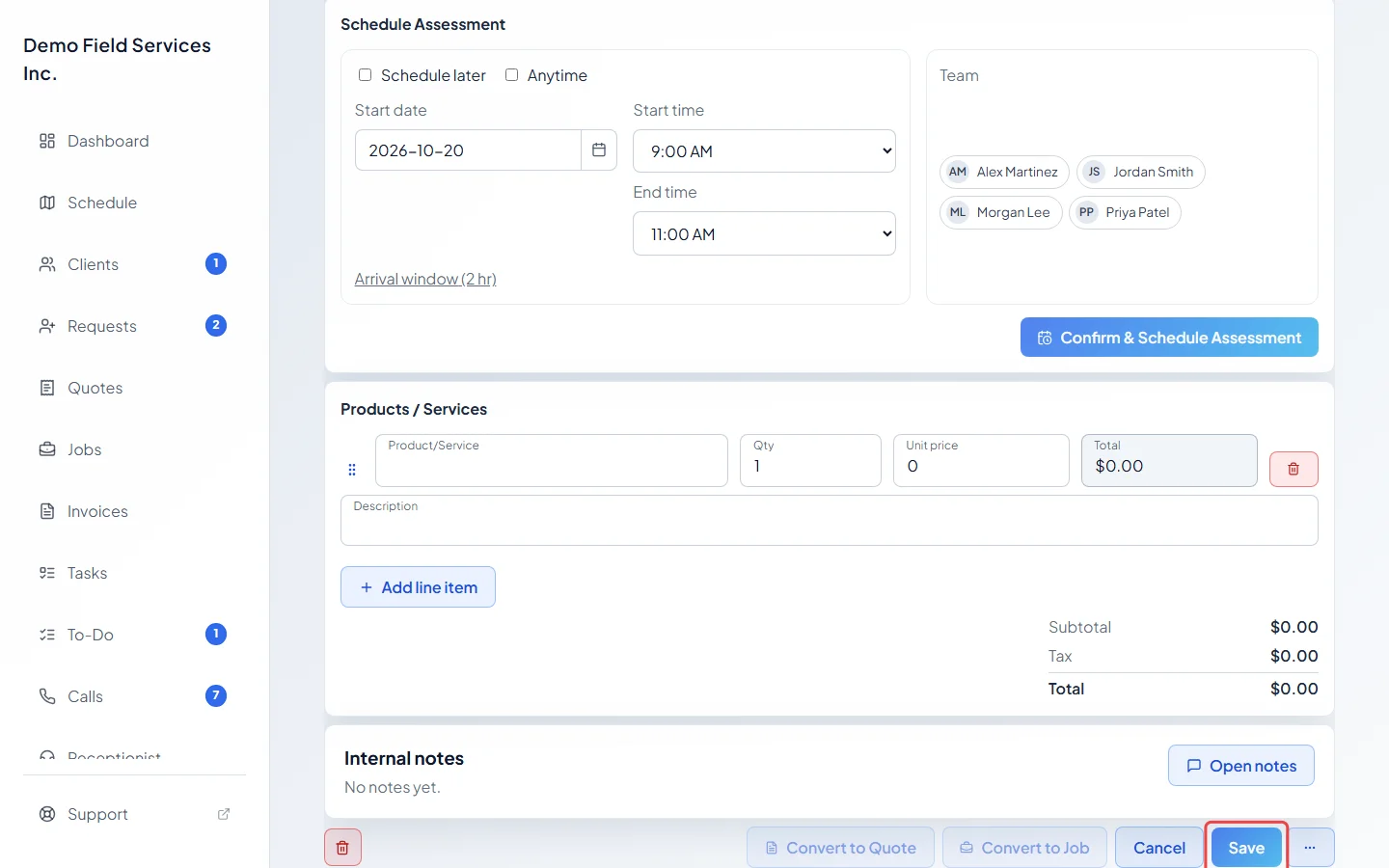Click the Quotes document icon
This screenshot has width=1389, height=868.
[x=47, y=388]
